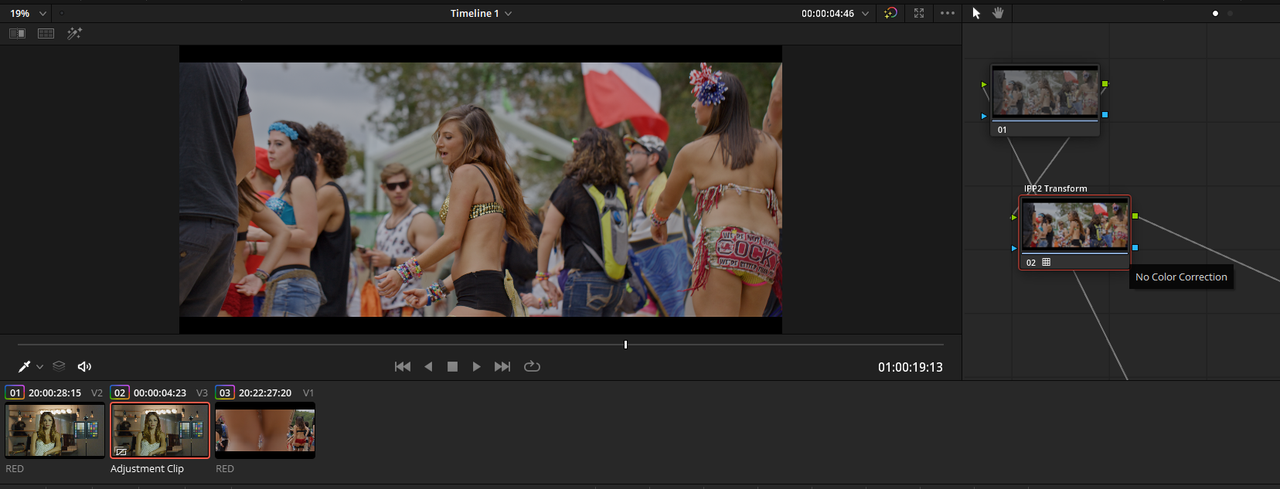Click the 03 clip number badge
Image resolution: width=1280 pixels, height=489 pixels.
pos(224,393)
